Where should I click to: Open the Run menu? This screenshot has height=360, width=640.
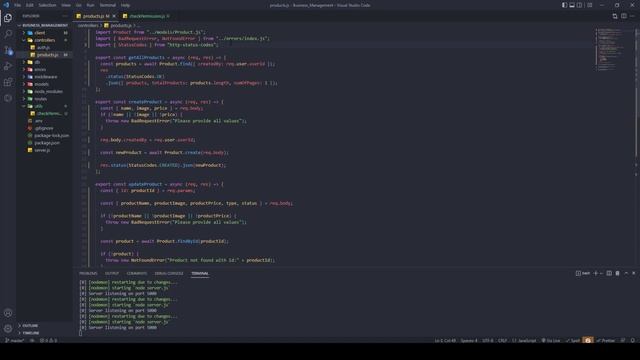coord(90,5)
